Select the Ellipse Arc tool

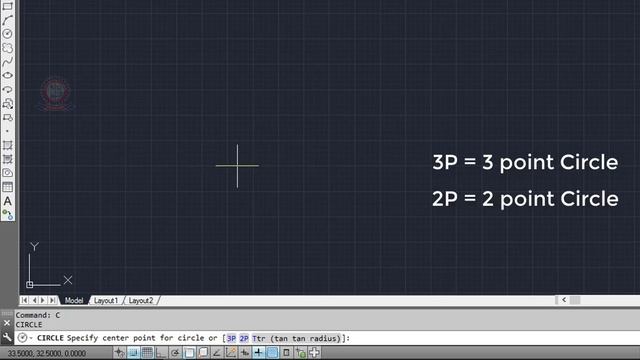[7, 89]
